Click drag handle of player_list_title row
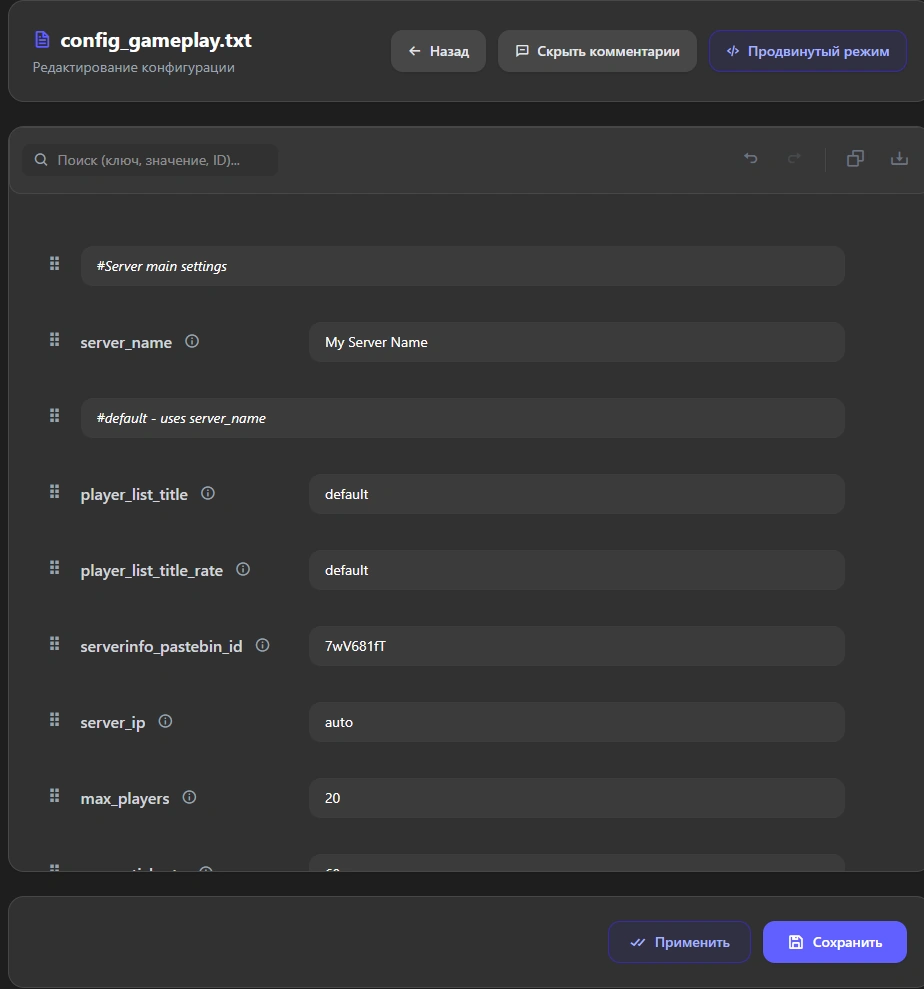Viewport: 924px width, 989px height. point(55,491)
